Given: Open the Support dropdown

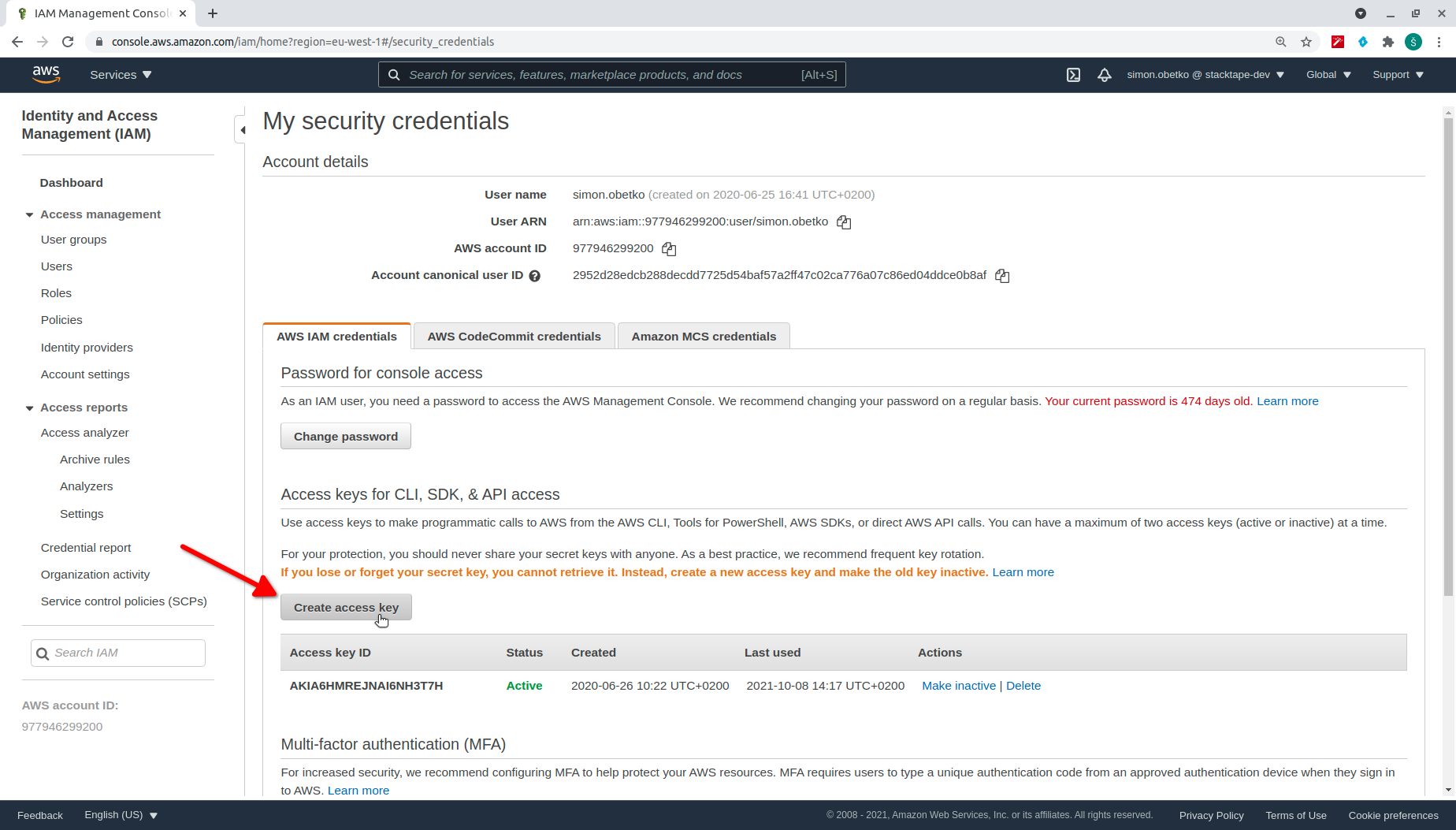Looking at the screenshot, I should (1398, 75).
